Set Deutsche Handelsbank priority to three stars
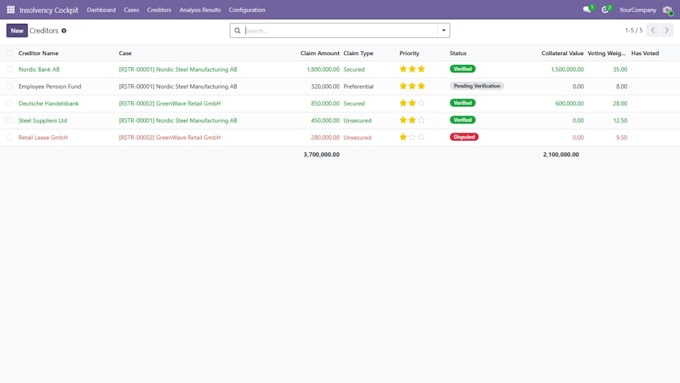This screenshot has height=383, width=680. pos(421,103)
